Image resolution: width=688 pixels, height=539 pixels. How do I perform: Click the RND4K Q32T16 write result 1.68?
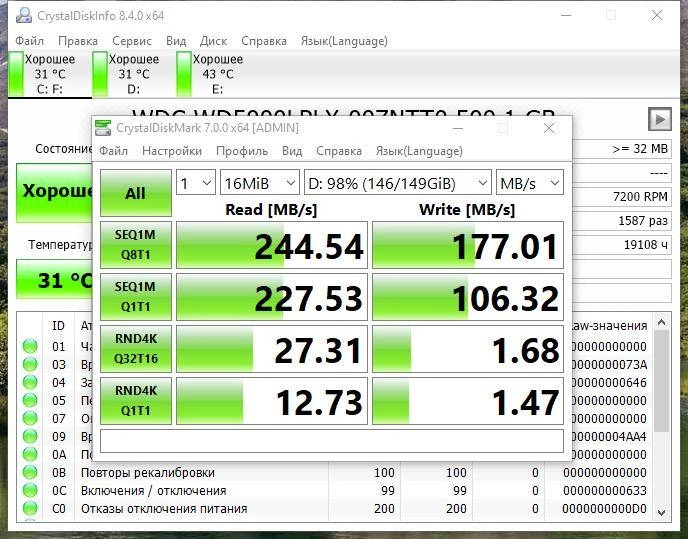[468, 349]
